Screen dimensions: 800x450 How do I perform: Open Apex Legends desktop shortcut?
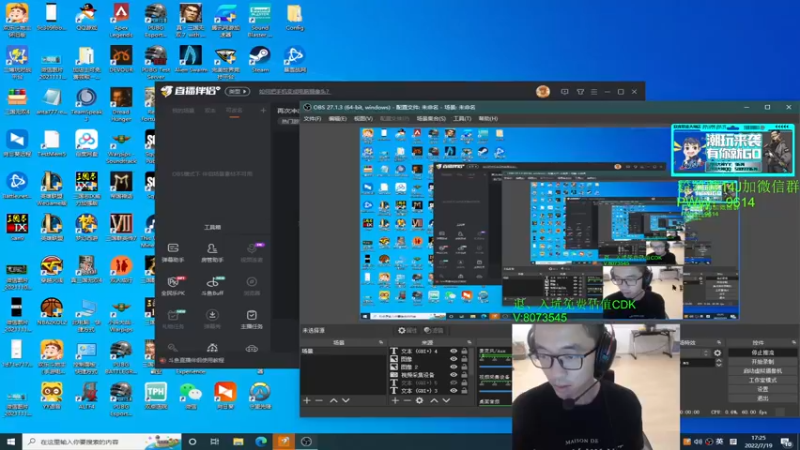click(x=121, y=20)
